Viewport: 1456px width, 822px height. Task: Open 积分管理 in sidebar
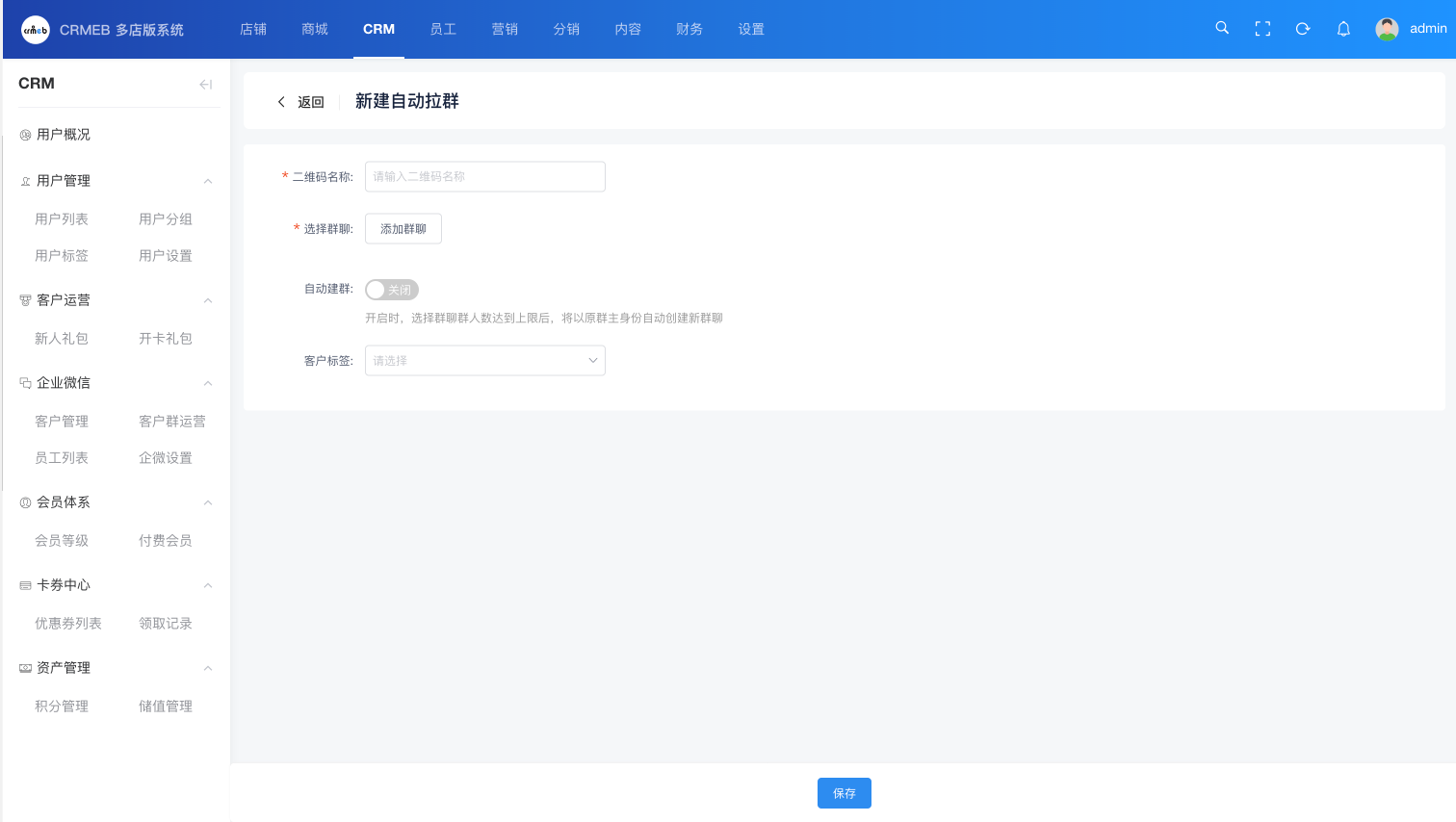pos(62,706)
